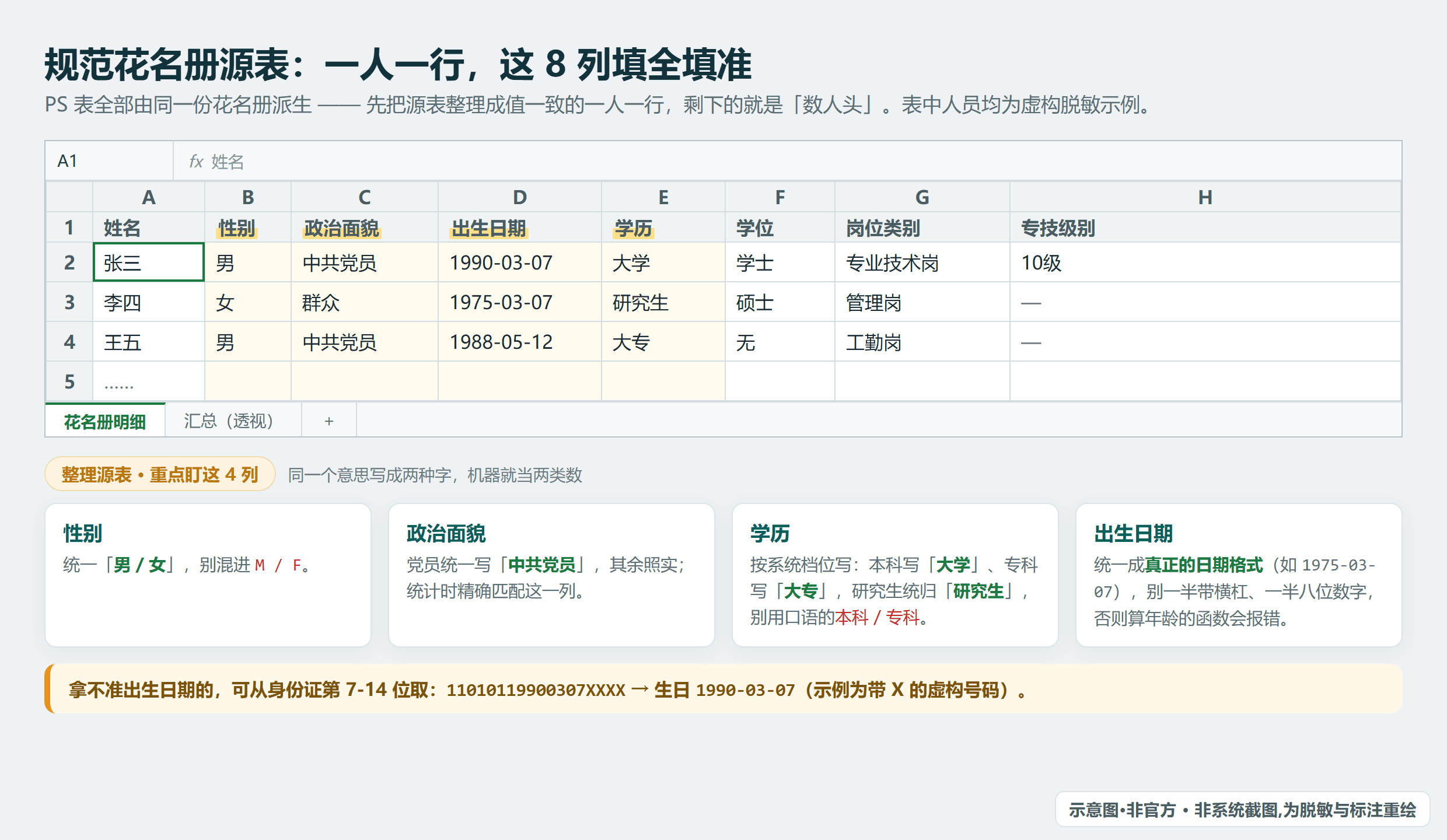Click the 专业技术岗 cell
This screenshot has width=1447, height=840.
(x=922, y=262)
